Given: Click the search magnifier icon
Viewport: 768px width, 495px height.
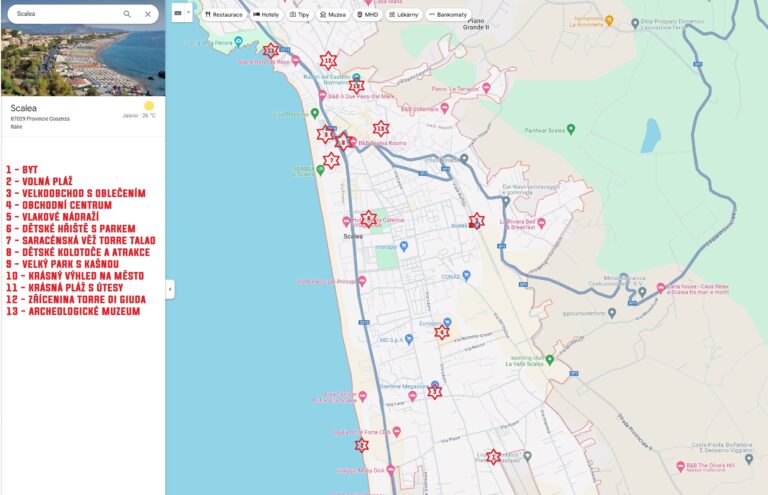Looking at the screenshot, I should click(x=127, y=14).
